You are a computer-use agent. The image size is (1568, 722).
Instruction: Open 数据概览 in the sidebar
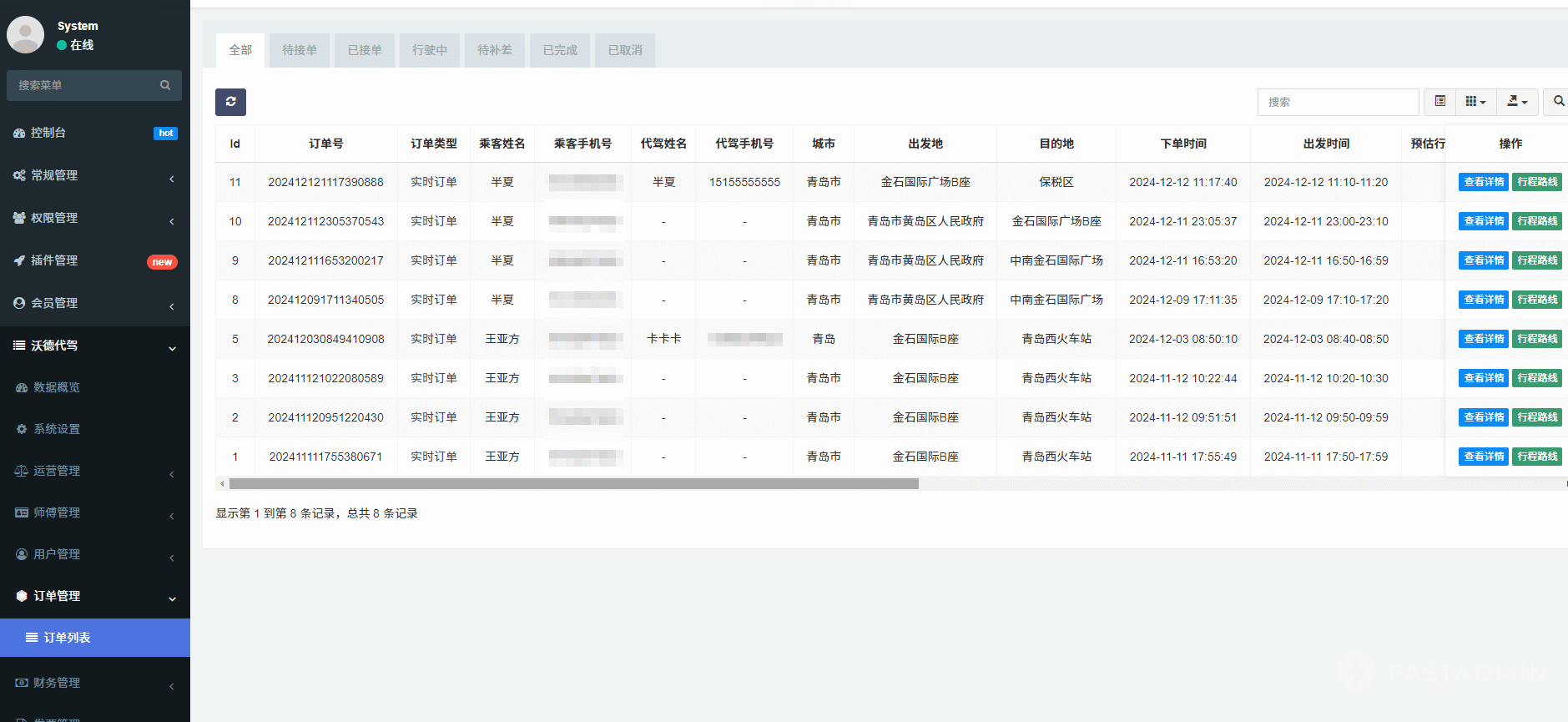coord(57,387)
